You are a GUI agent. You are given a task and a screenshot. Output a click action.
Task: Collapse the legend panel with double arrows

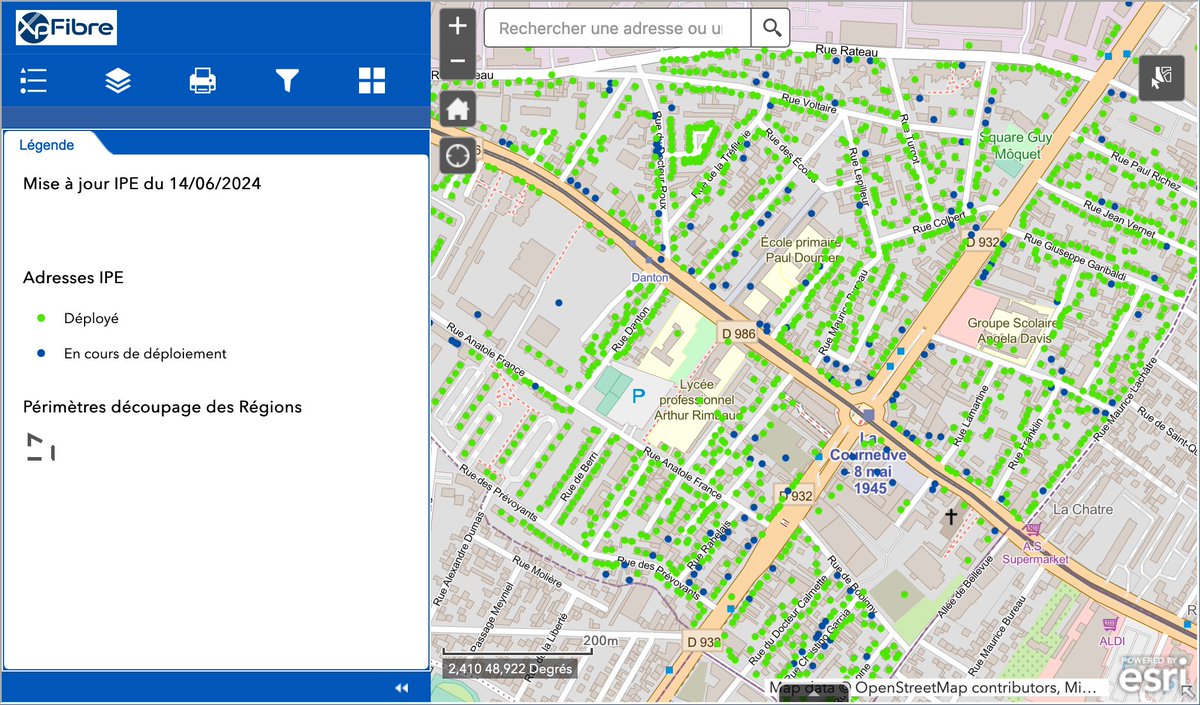click(400, 687)
